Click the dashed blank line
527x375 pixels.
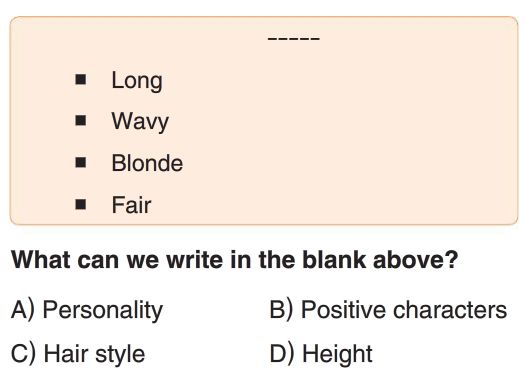click(293, 39)
